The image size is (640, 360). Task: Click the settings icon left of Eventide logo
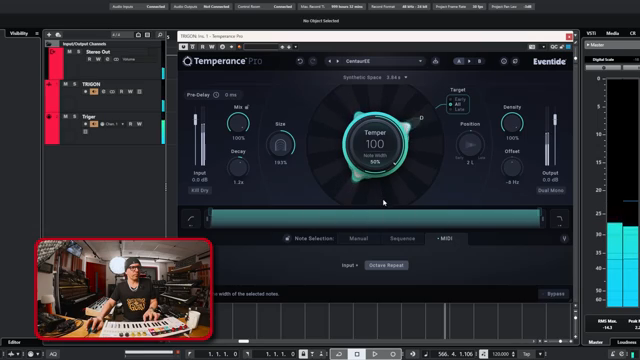515,61
